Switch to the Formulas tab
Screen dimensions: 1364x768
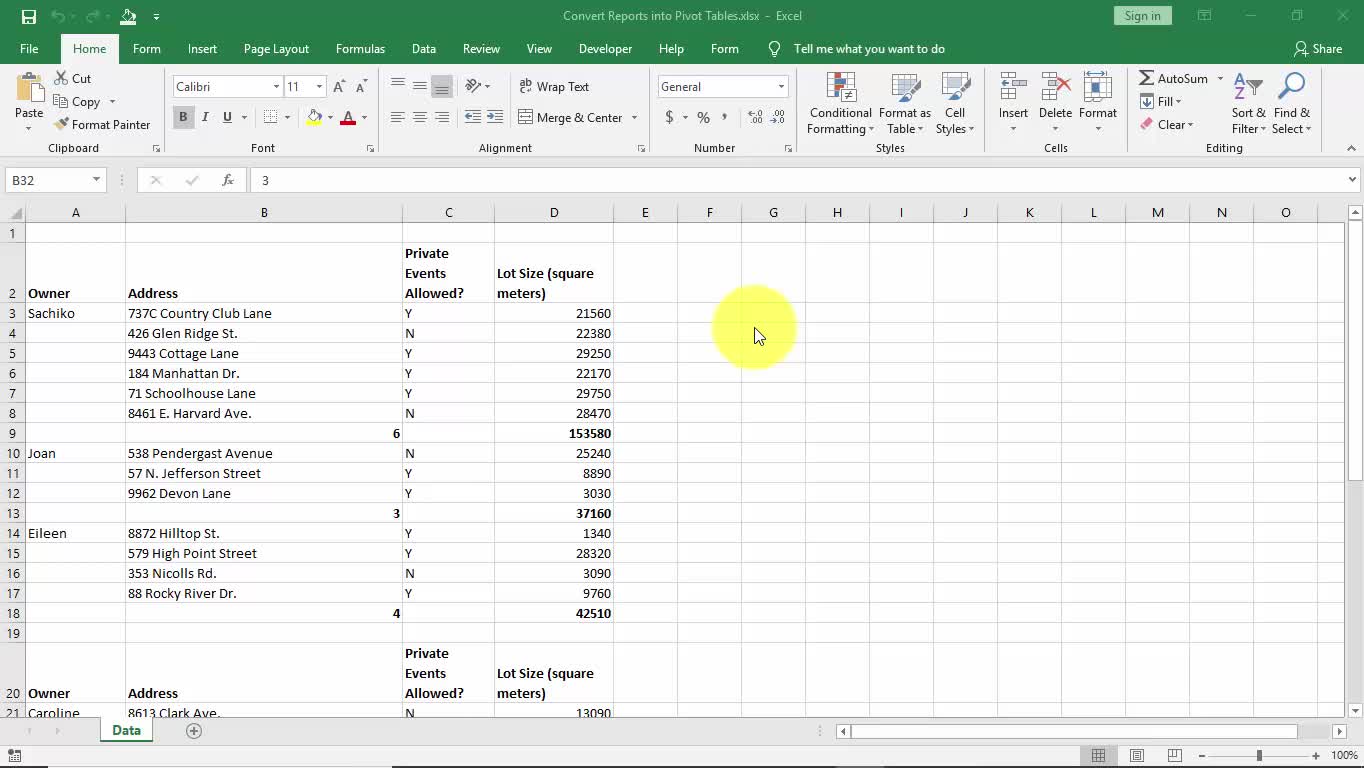[x=360, y=49]
